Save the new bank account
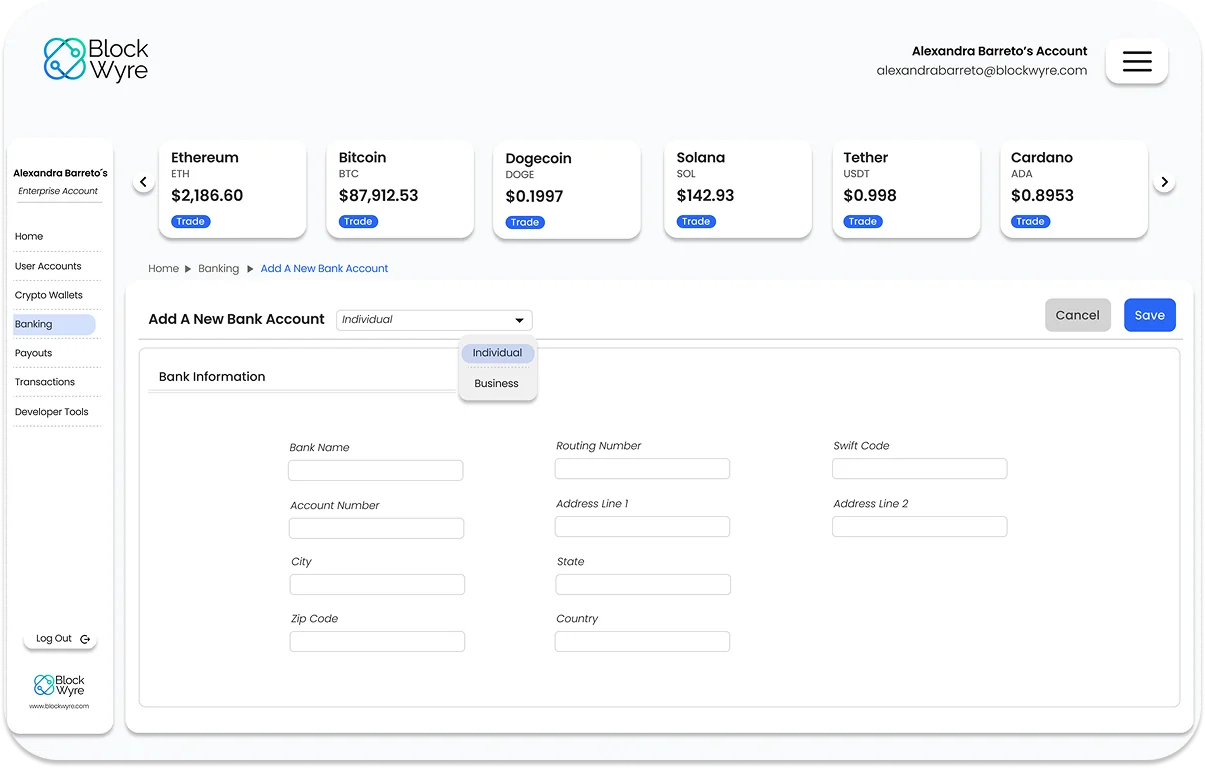The height and width of the screenshot is (768, 1205). 1149,315
